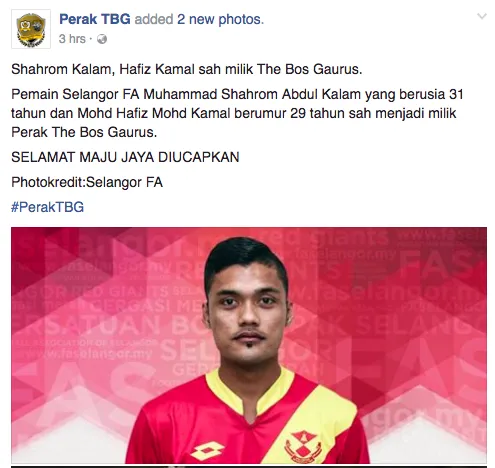The image size is (495, 468).
Task: Click the paragraph mentioning Muhammad Shahrom Abdul Kalam
Action: click(237, 113)
